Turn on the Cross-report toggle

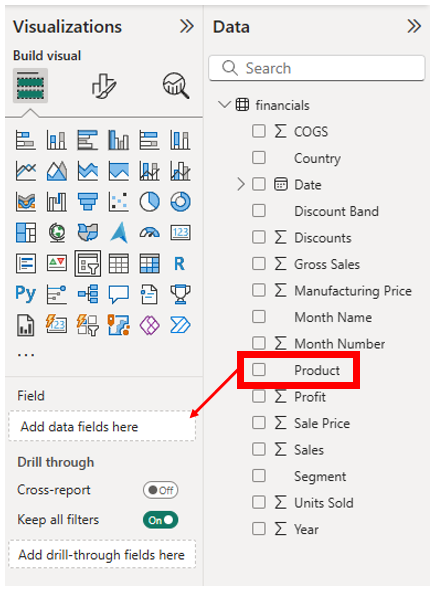click(160, 490)
